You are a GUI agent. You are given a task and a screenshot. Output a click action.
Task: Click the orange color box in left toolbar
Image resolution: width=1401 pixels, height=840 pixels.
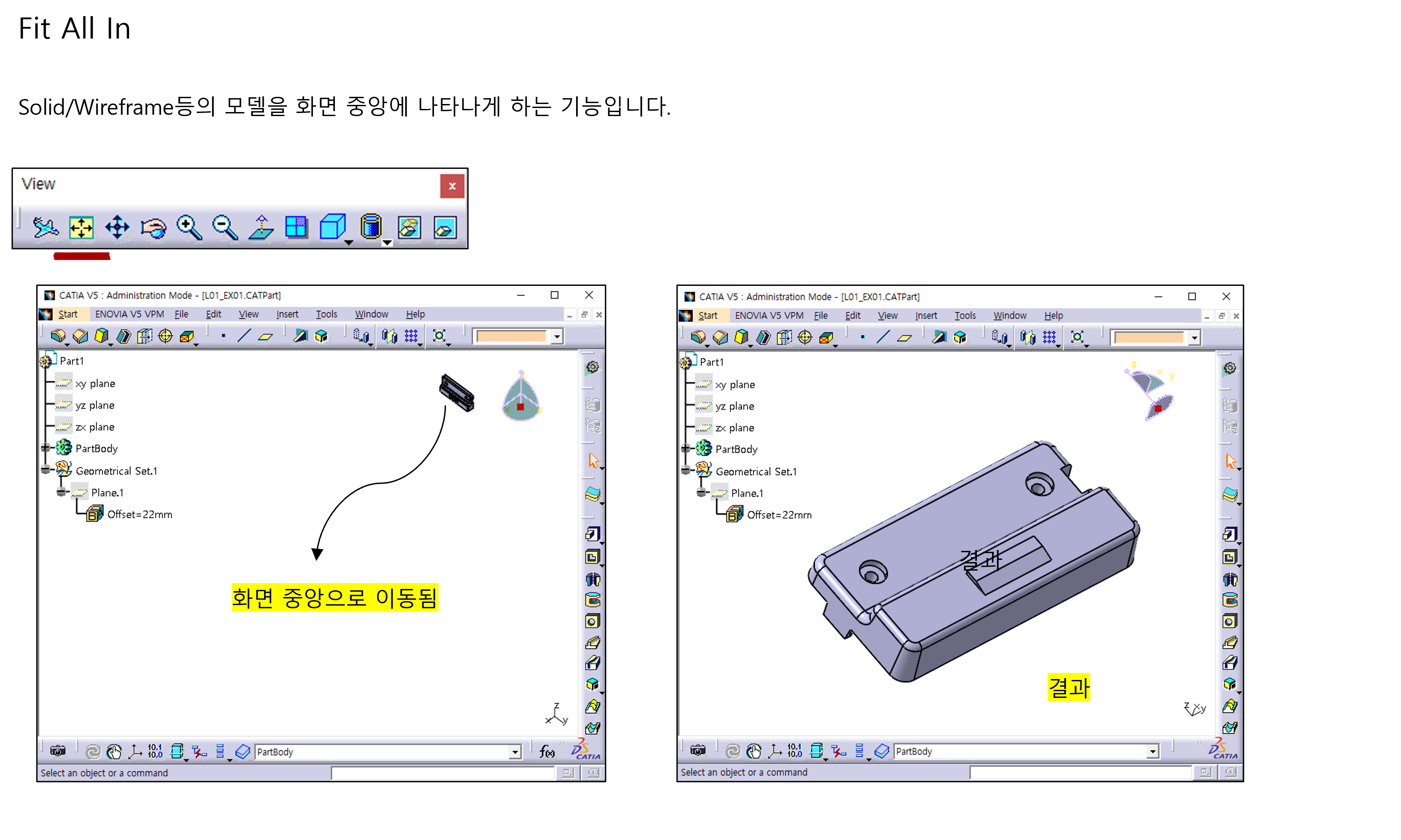[511, 337]
